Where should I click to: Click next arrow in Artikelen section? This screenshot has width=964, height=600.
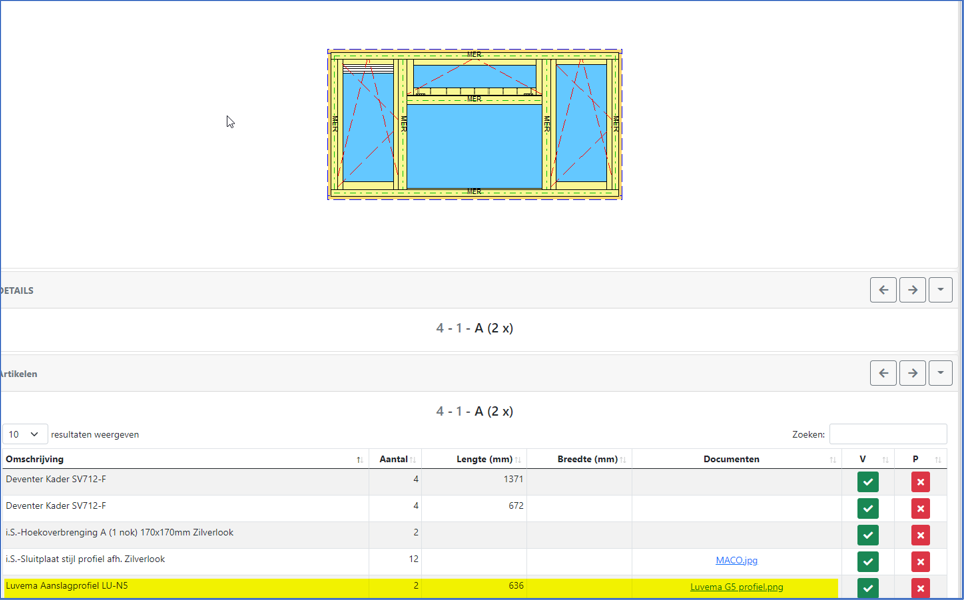pos(912,373)
